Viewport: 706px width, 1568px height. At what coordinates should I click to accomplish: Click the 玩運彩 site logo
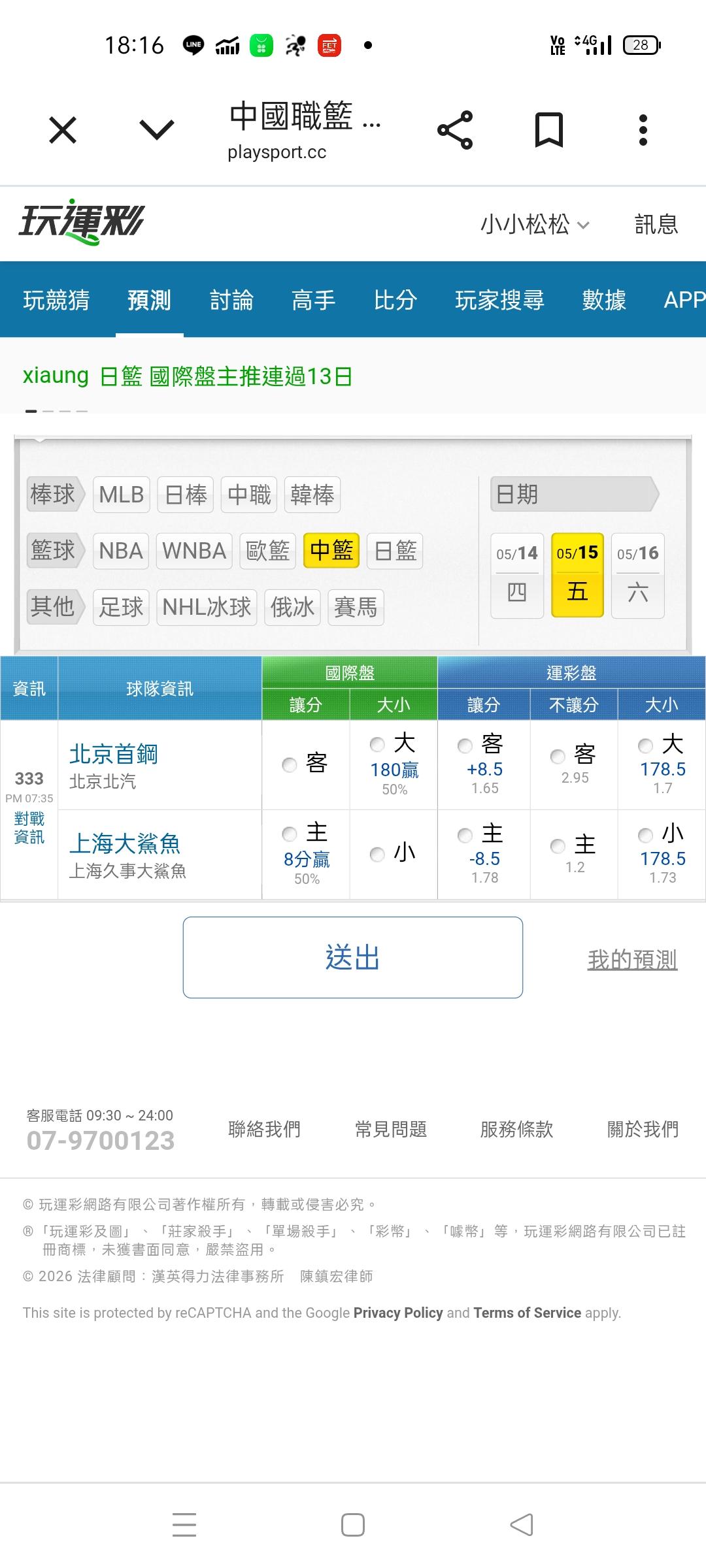point(81,222)
